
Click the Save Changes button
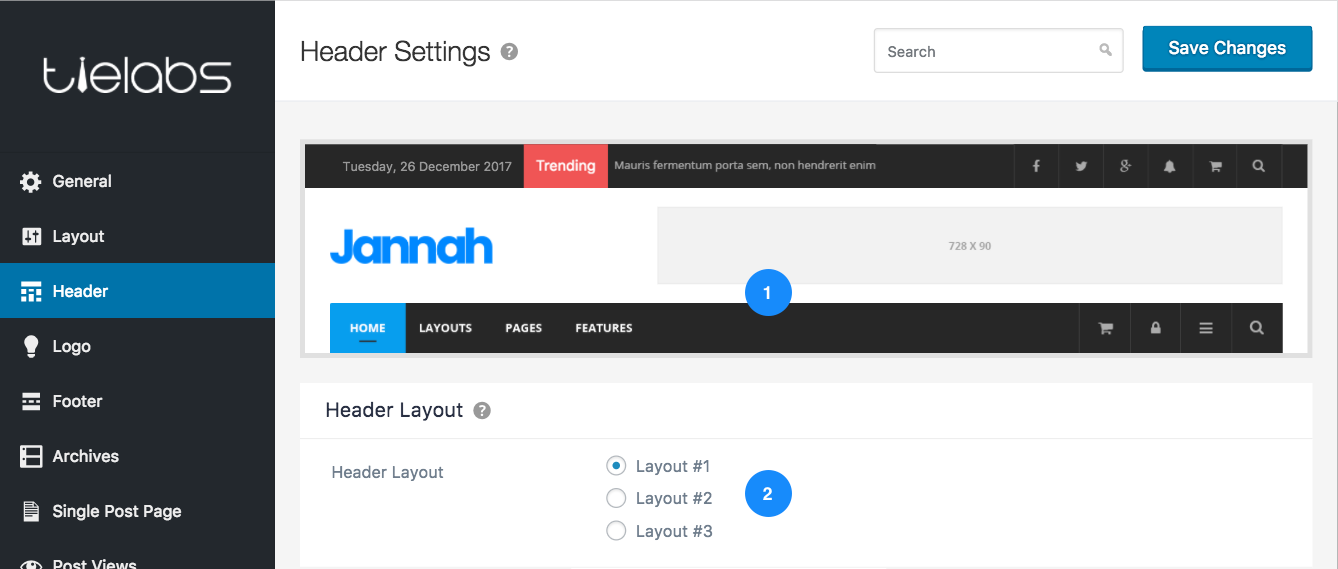[1227, 48]
